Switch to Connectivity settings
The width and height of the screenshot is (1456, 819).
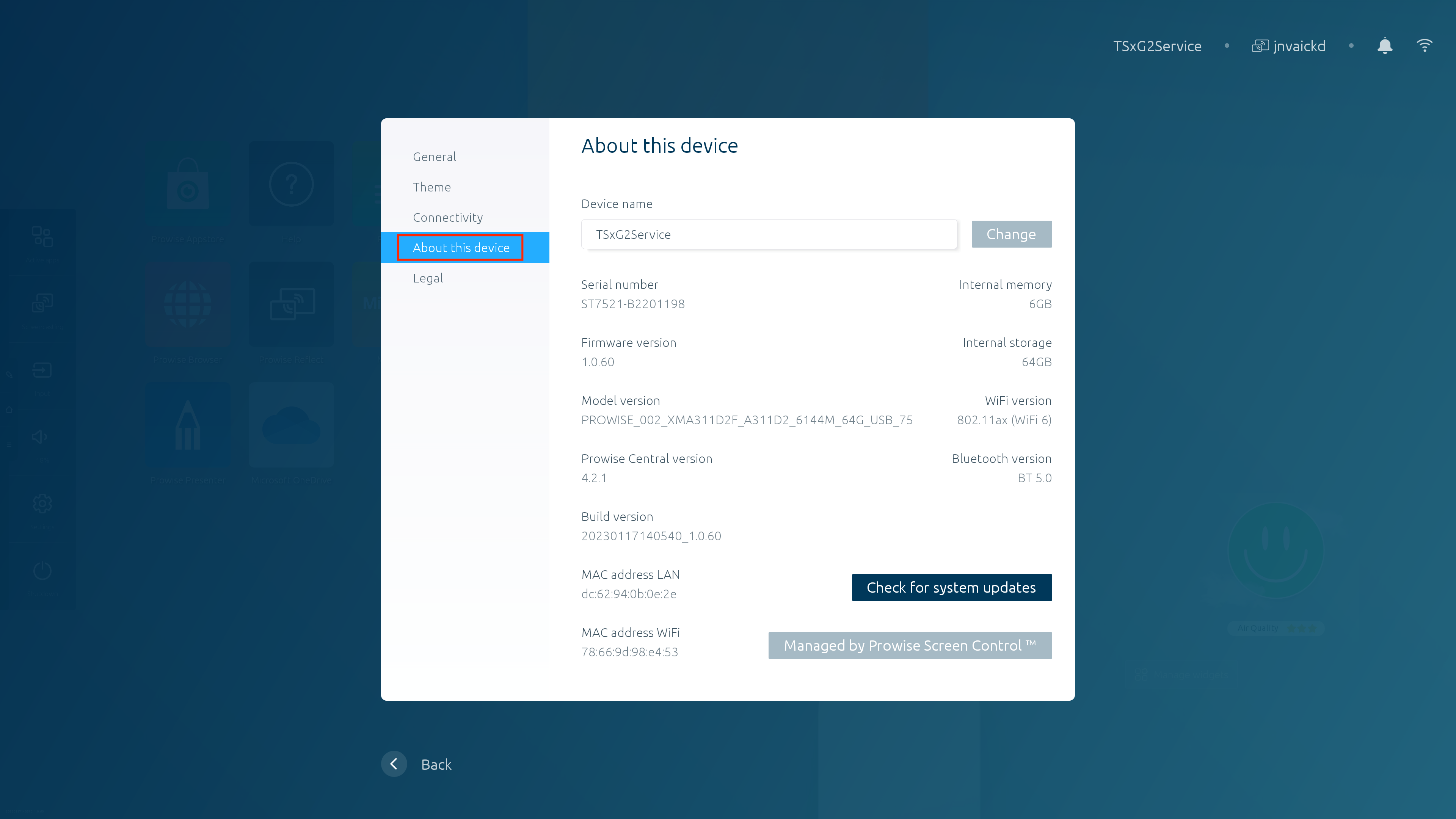pos(448,218)
